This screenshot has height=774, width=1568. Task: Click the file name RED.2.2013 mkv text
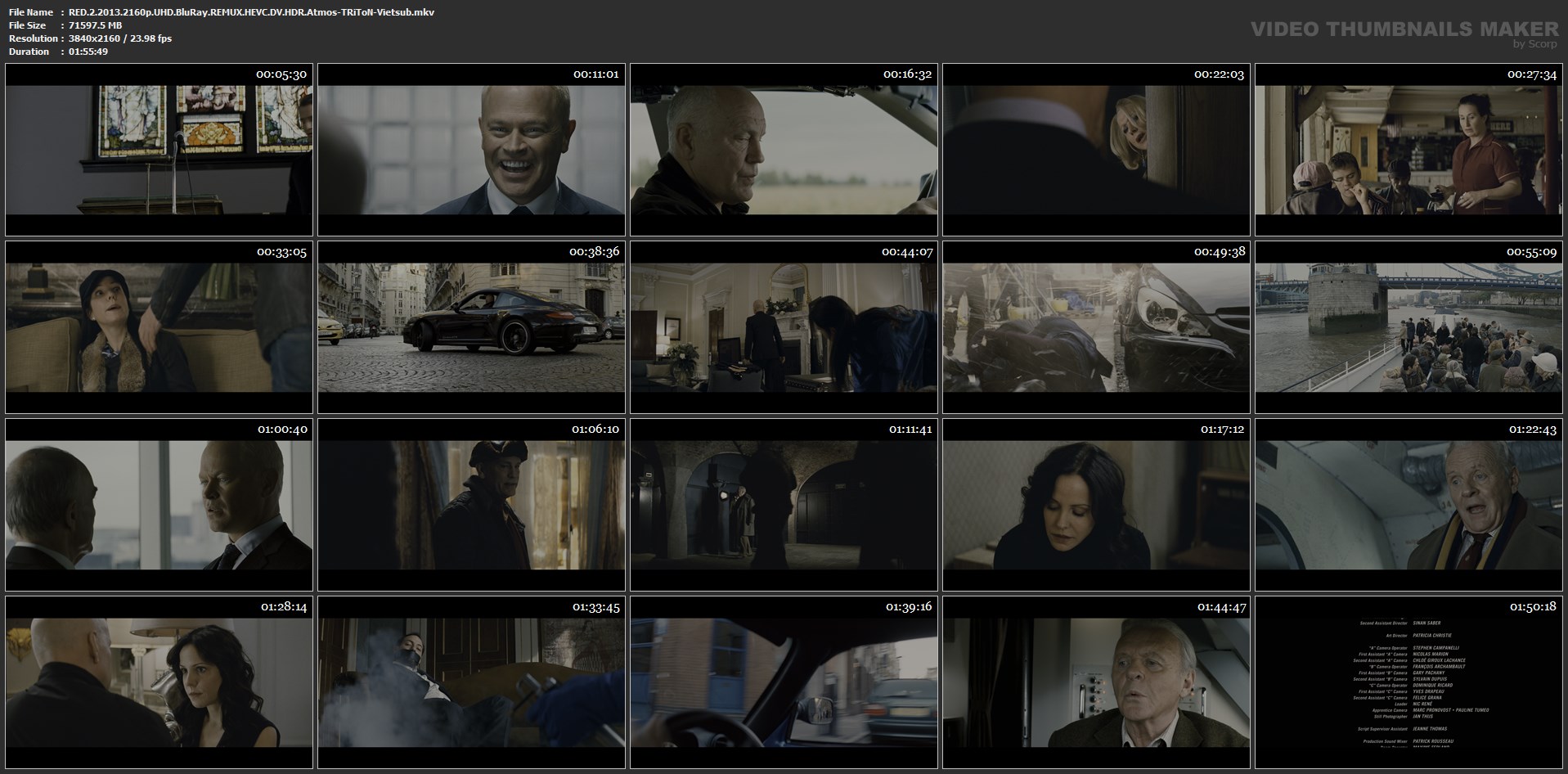pyautogui.click(x=251, y=12)
